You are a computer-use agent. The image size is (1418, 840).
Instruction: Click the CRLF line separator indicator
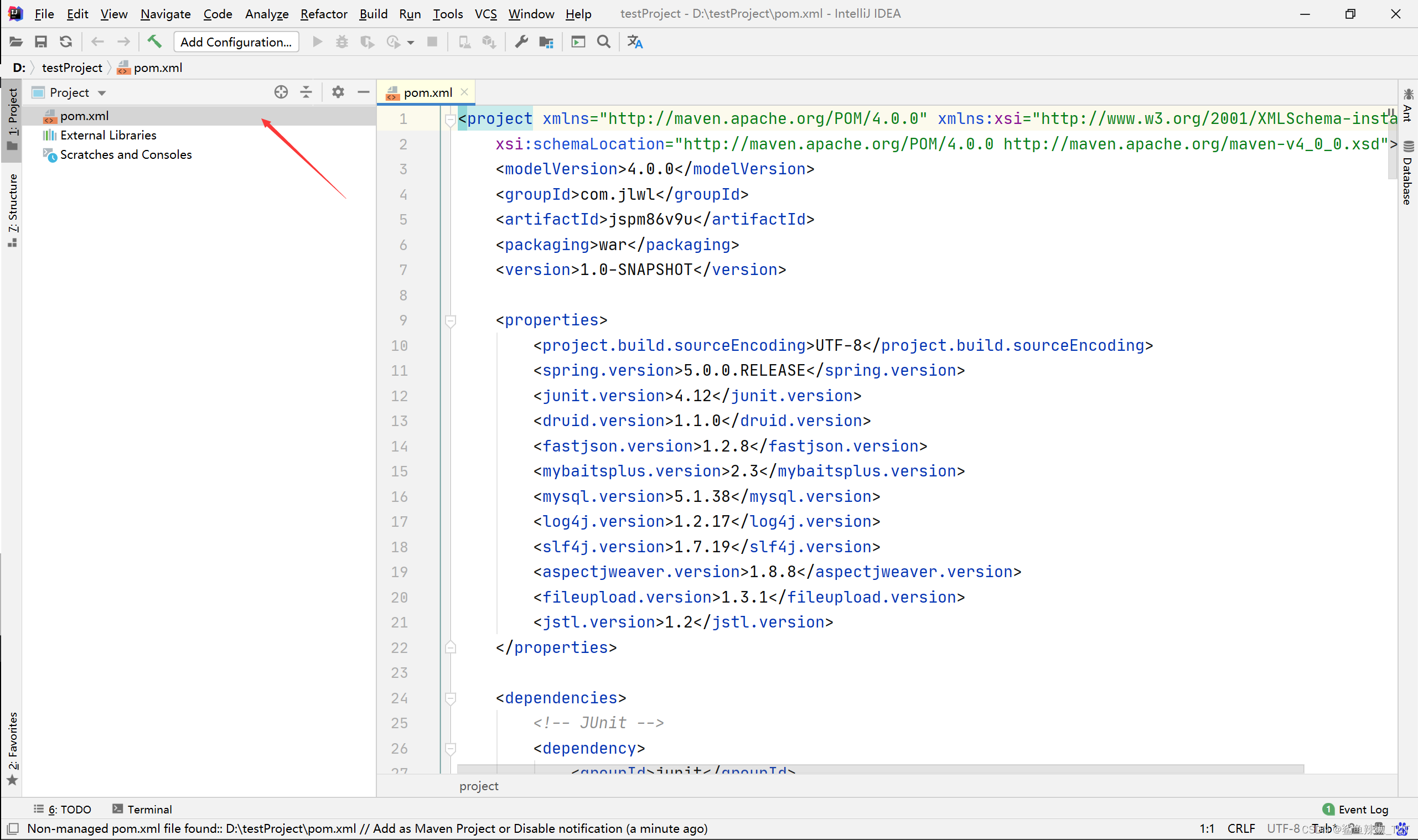[x=1241, y=829]
